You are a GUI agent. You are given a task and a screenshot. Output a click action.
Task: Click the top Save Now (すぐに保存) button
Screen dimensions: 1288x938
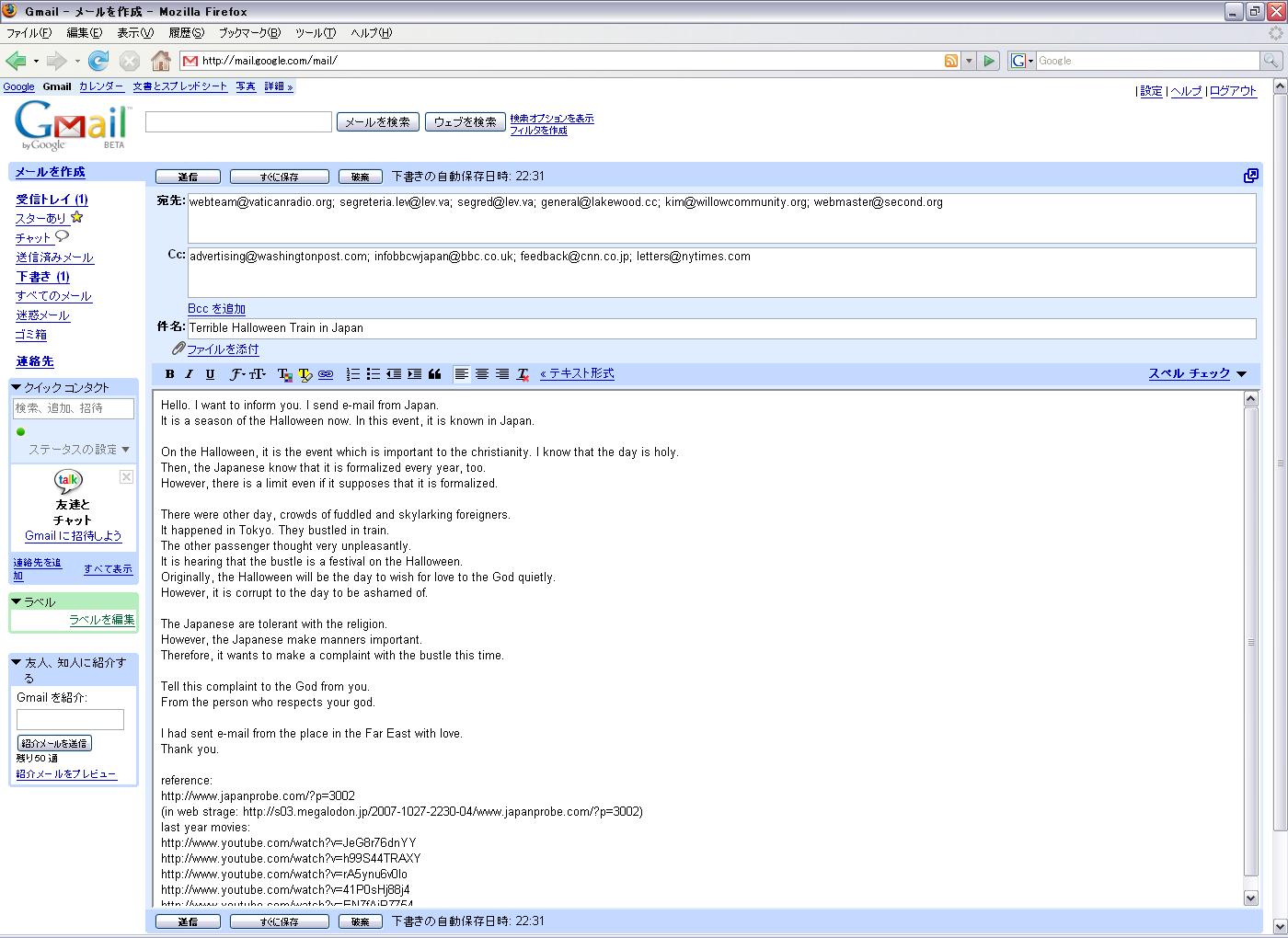(x=279, y=177)
